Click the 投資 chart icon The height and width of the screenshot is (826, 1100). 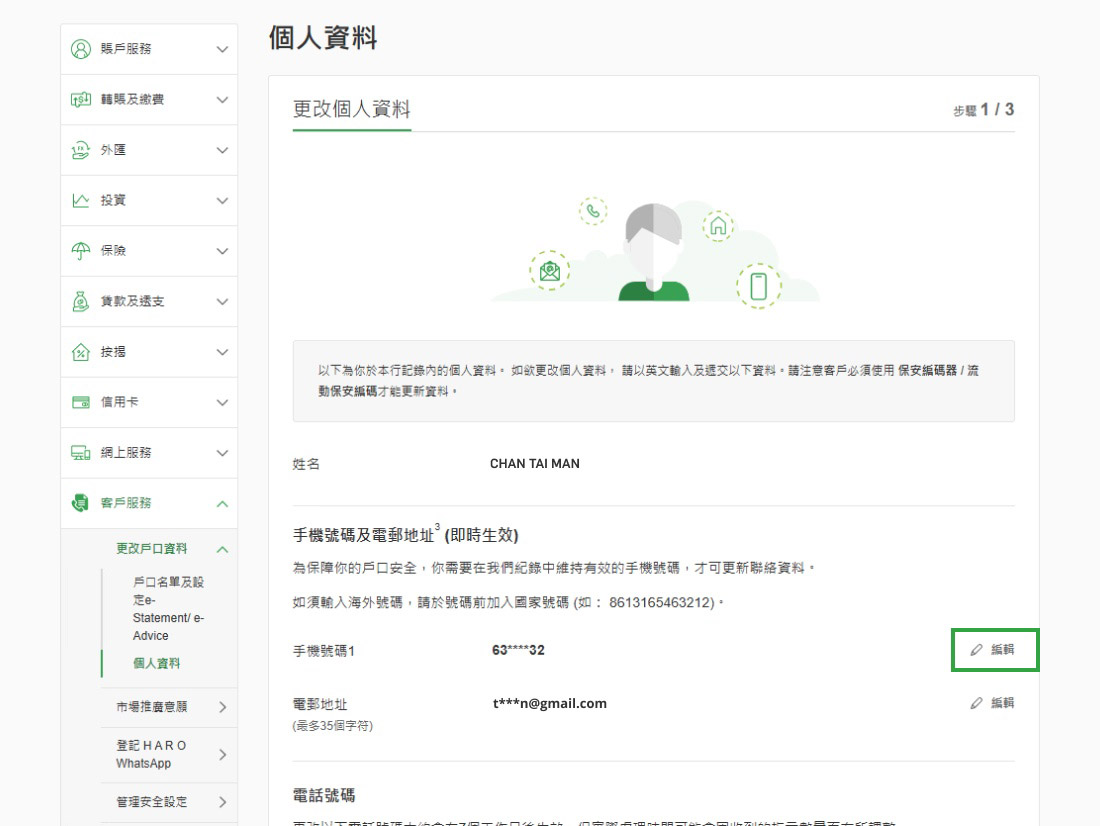pos(81,200)
